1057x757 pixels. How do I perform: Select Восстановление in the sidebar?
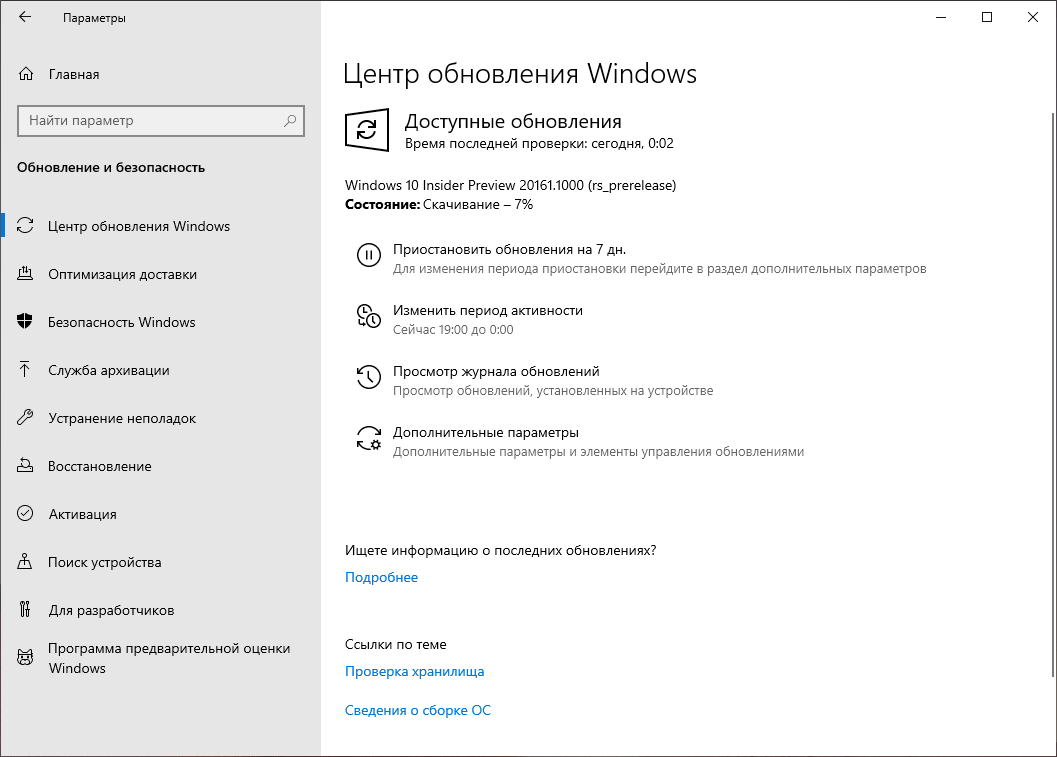(x=100, y=466)
